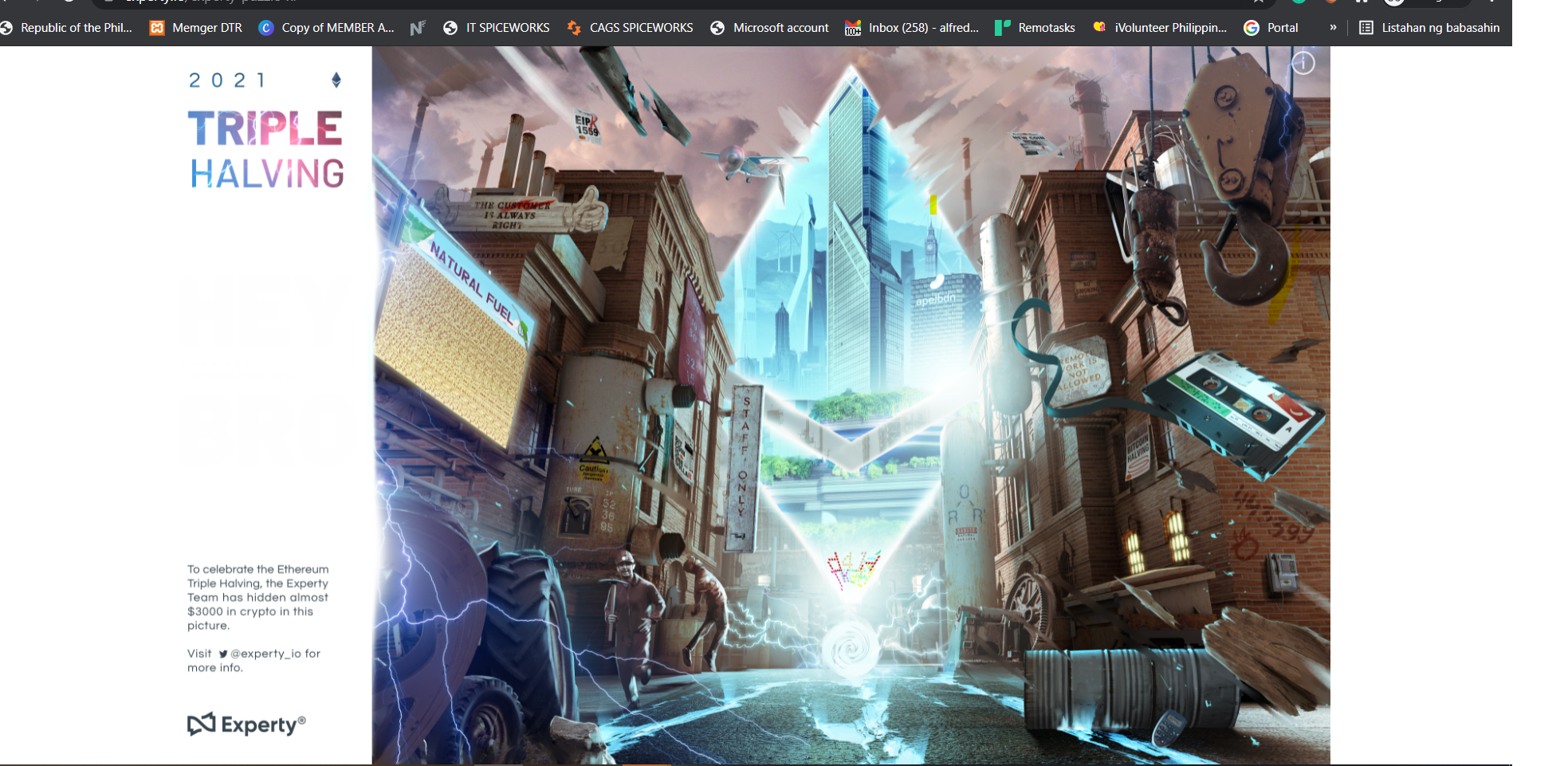Click the 2021 year text
1568x766 pixels.
(x=227, y=81)
